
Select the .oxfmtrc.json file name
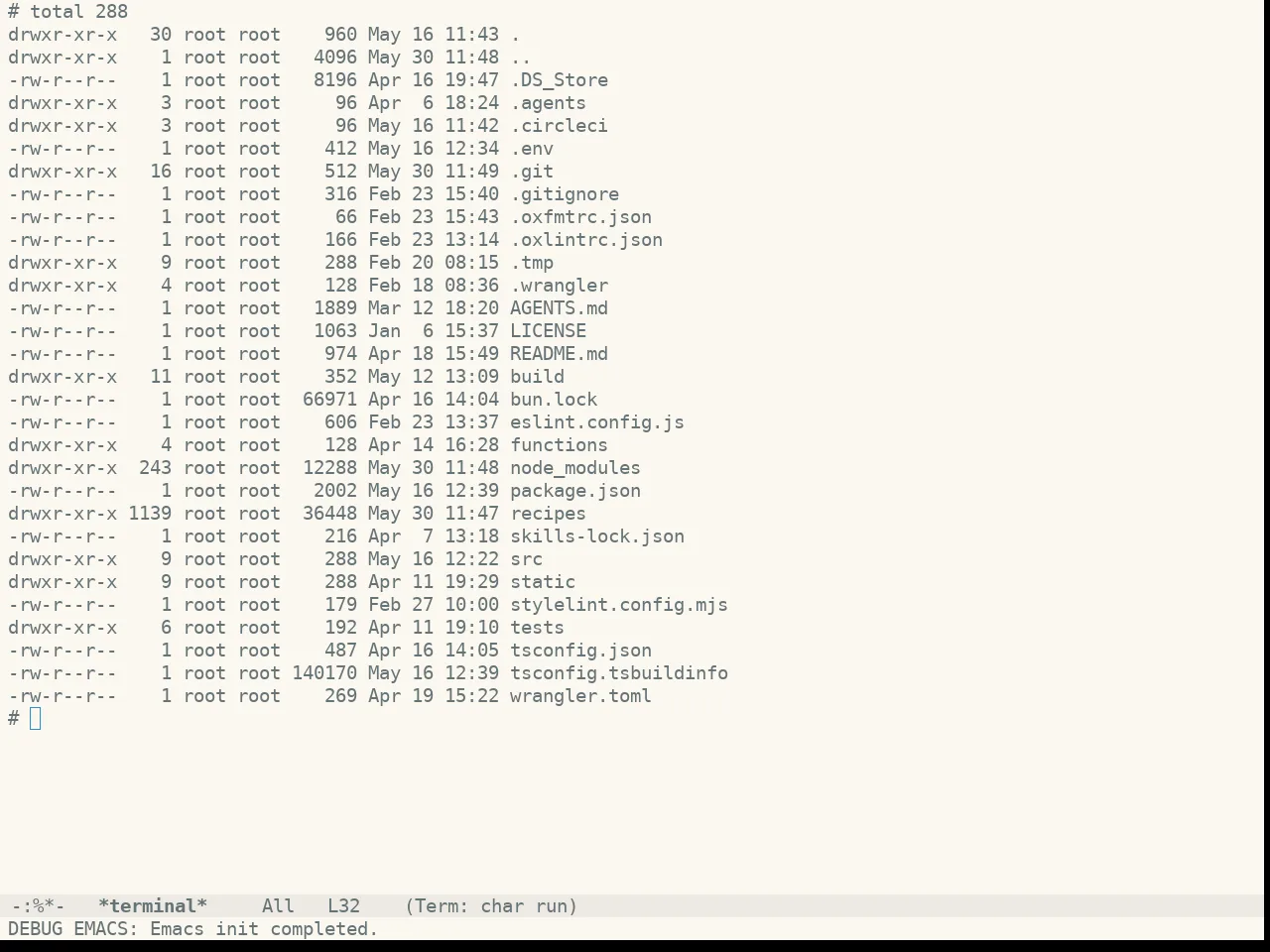pos(581,217)
